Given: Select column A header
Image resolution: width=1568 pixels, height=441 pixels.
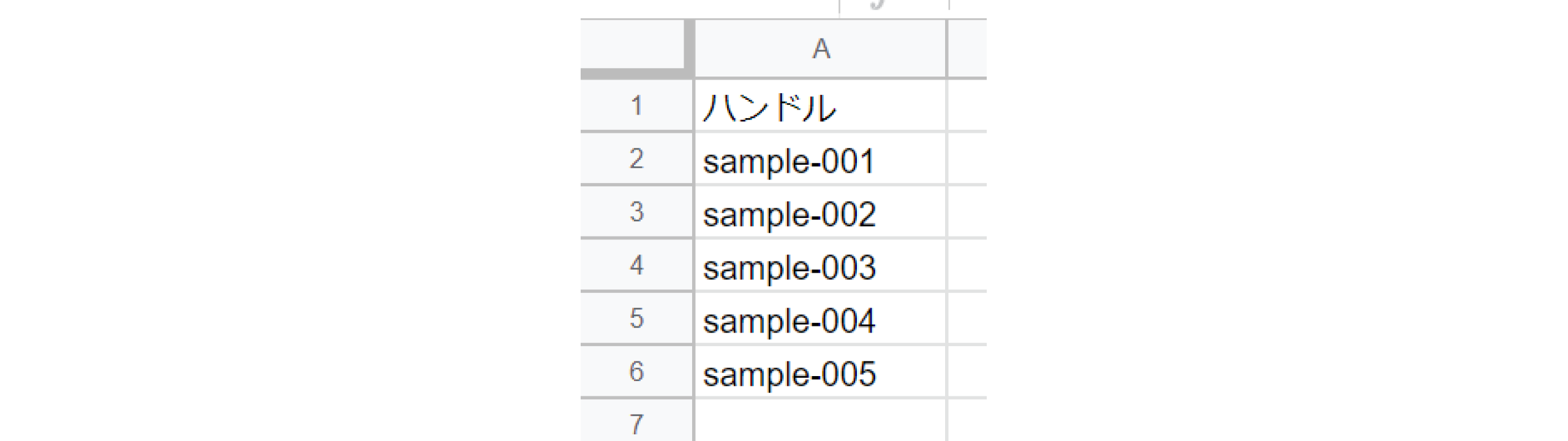Looking at the screenshot, I should point(821,48).
